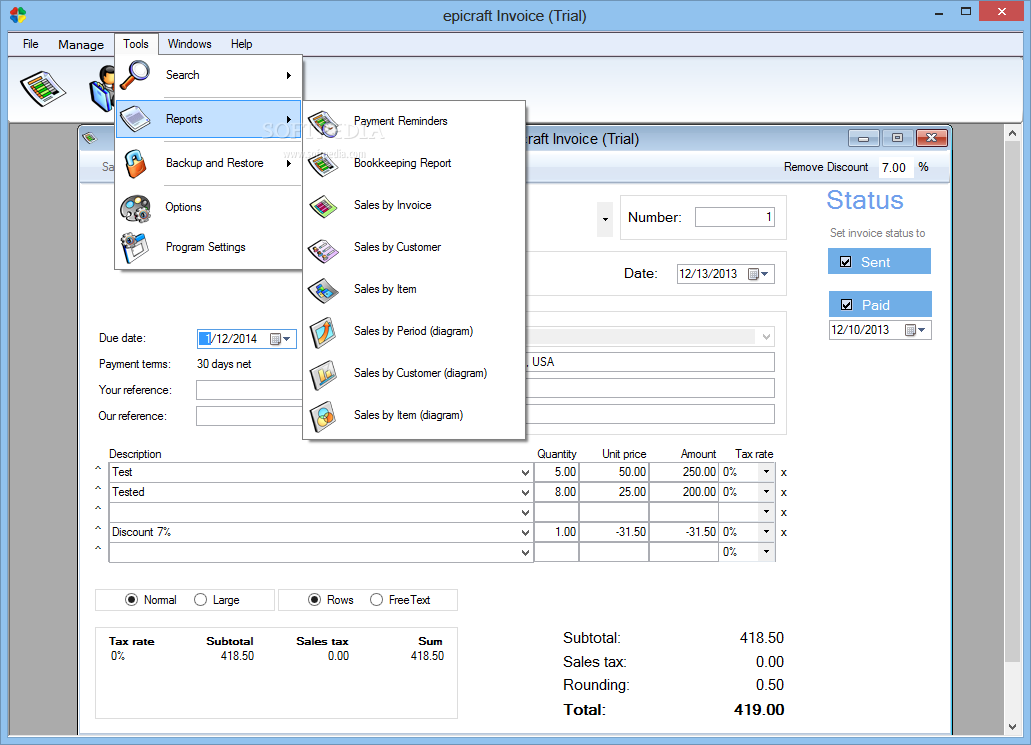This screenshot has height=745, width=1031.
Task: Open the Due date calendar picker icon
Action: [x=281, y=339]
